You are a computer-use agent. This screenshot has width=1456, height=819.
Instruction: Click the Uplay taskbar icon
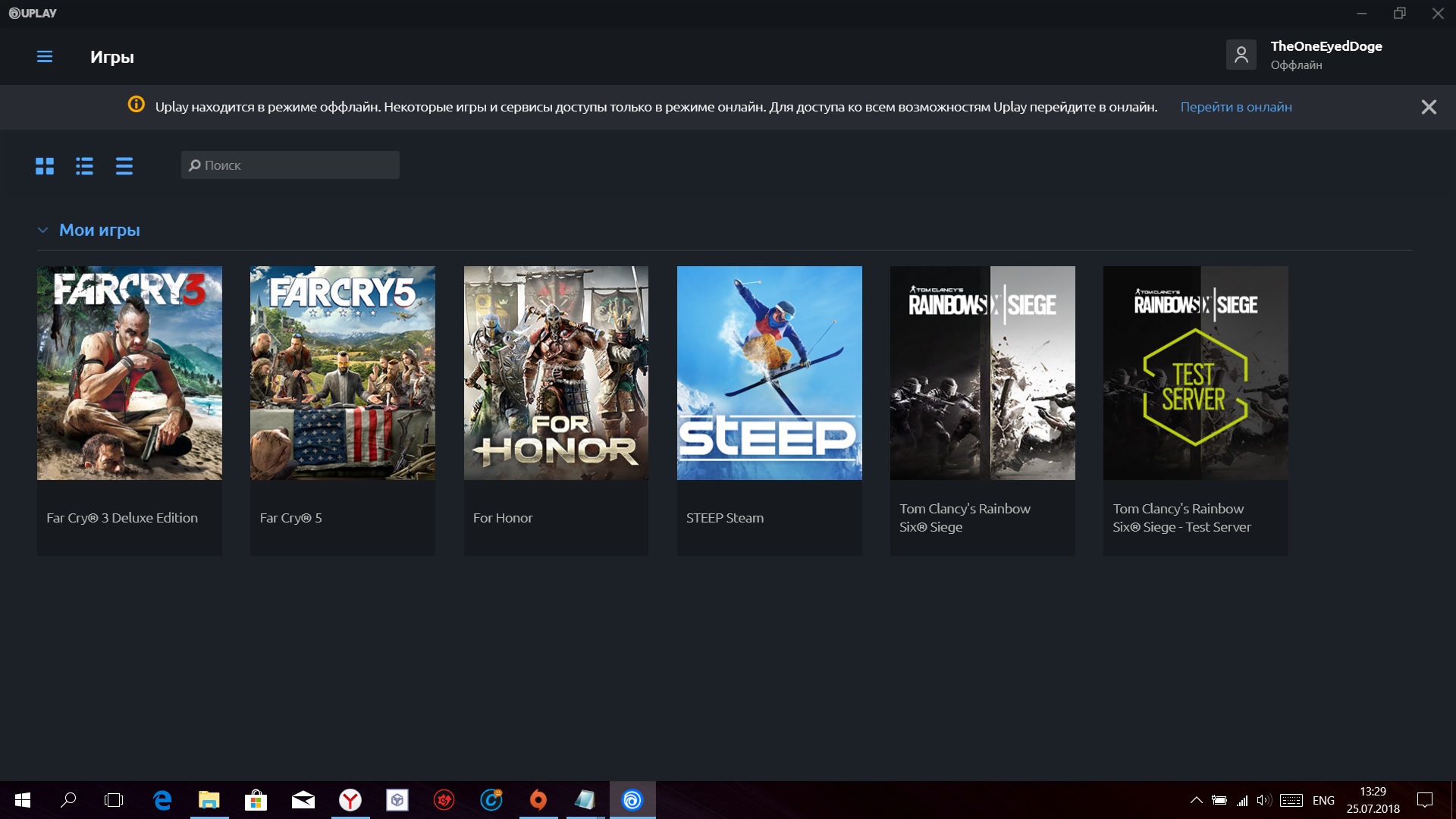tap(632, 800)
